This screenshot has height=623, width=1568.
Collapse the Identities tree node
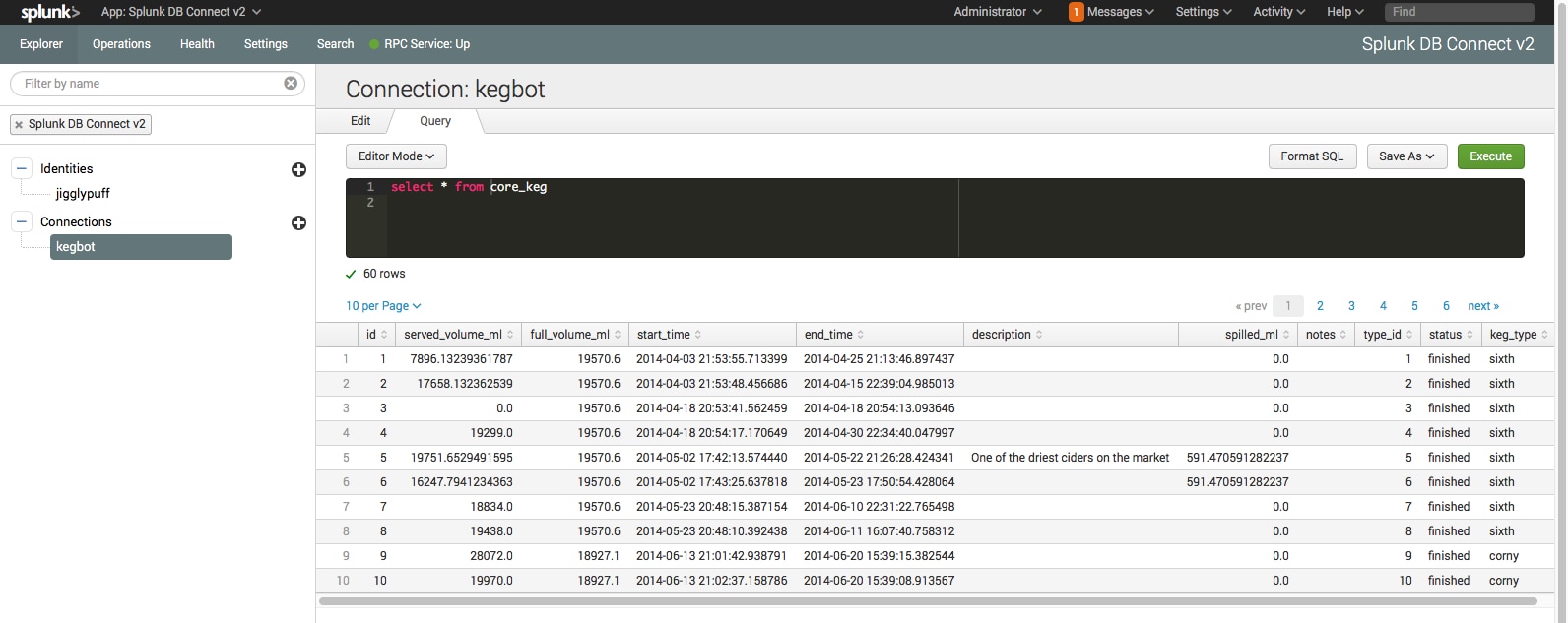tap(22, 168)
